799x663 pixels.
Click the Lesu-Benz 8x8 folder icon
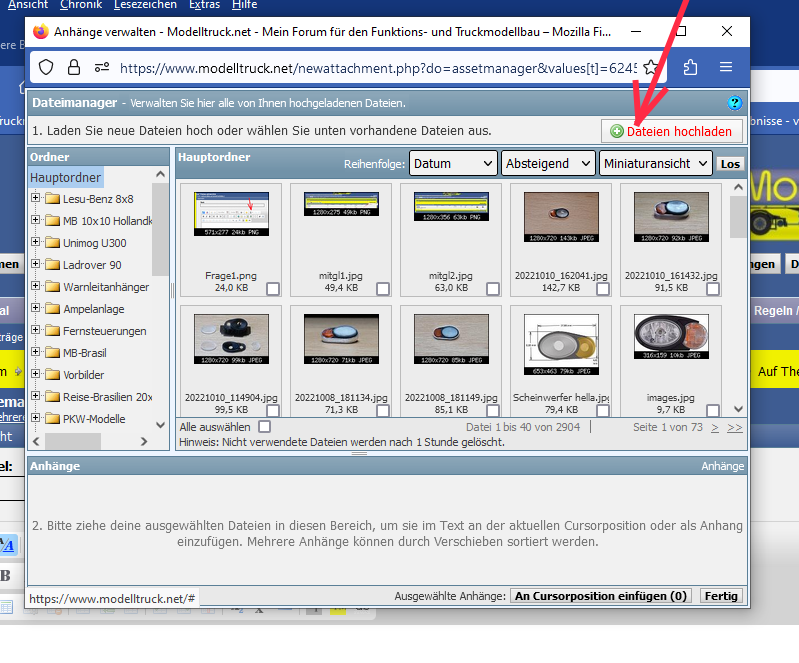(x=52, y=198)
